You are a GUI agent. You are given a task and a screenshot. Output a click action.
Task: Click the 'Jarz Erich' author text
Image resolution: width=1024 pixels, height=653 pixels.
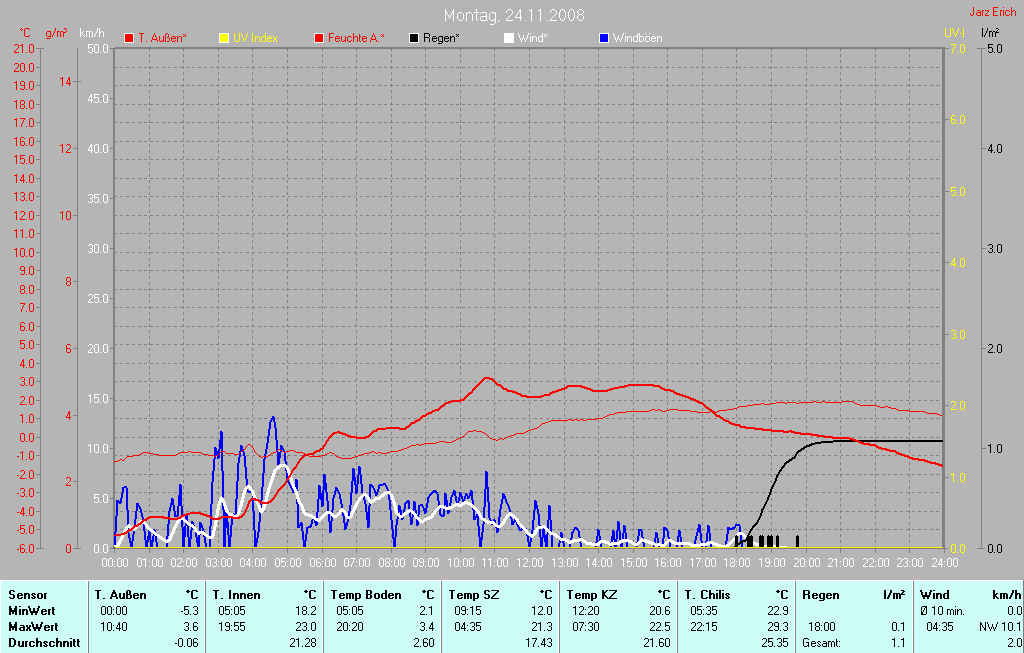(x=993, y=12)
